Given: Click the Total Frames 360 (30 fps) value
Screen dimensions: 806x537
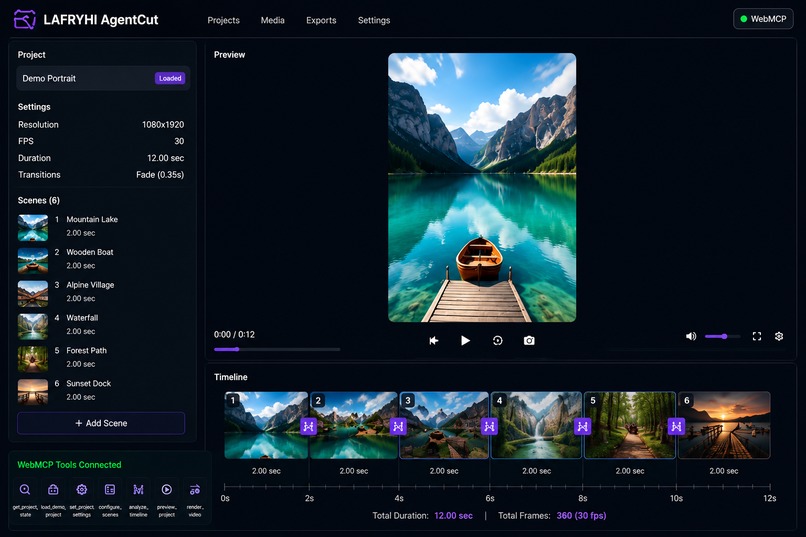Looking at the screenshot, I should pos(581,515).
